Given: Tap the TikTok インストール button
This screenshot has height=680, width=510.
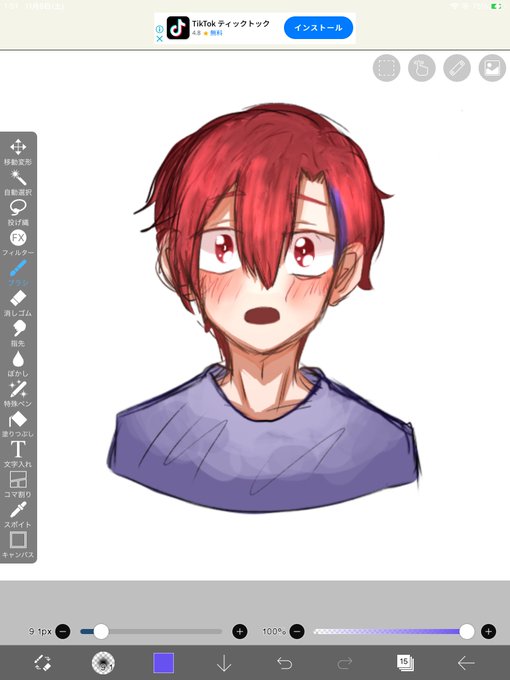Looking at the screenshot, I should point(318,28).
